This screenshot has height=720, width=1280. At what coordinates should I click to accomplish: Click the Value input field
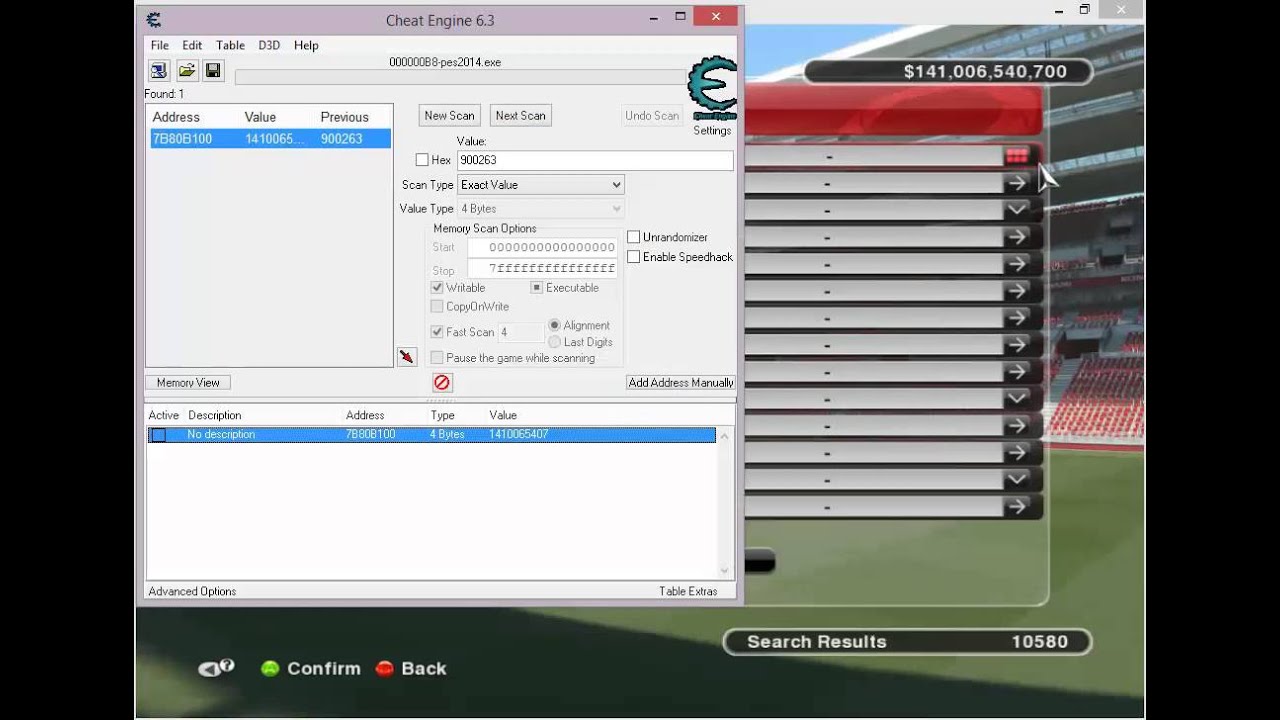[595, 160]
